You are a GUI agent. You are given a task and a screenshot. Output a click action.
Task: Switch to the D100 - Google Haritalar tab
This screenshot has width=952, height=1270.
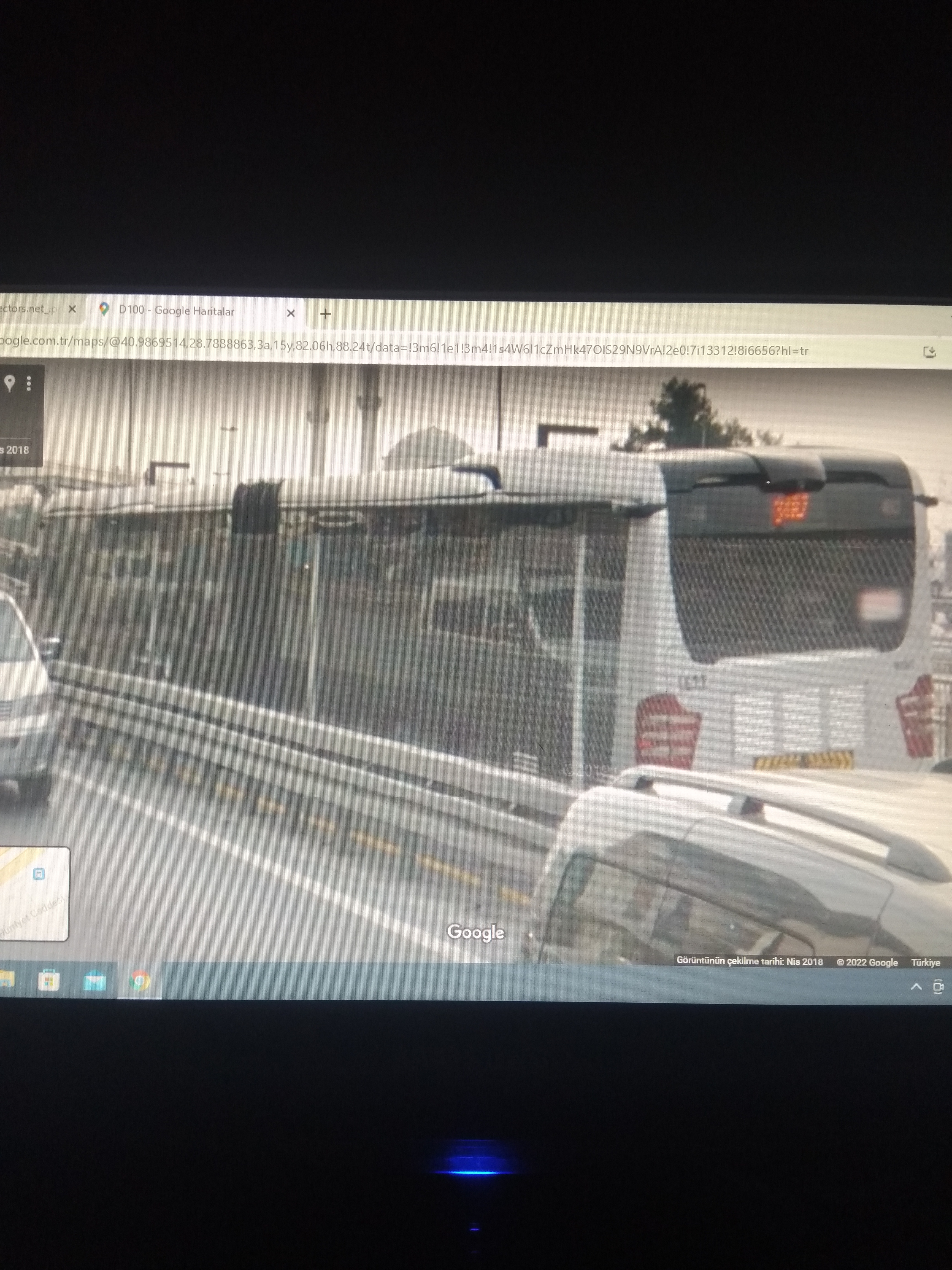(x=177, y=311)
